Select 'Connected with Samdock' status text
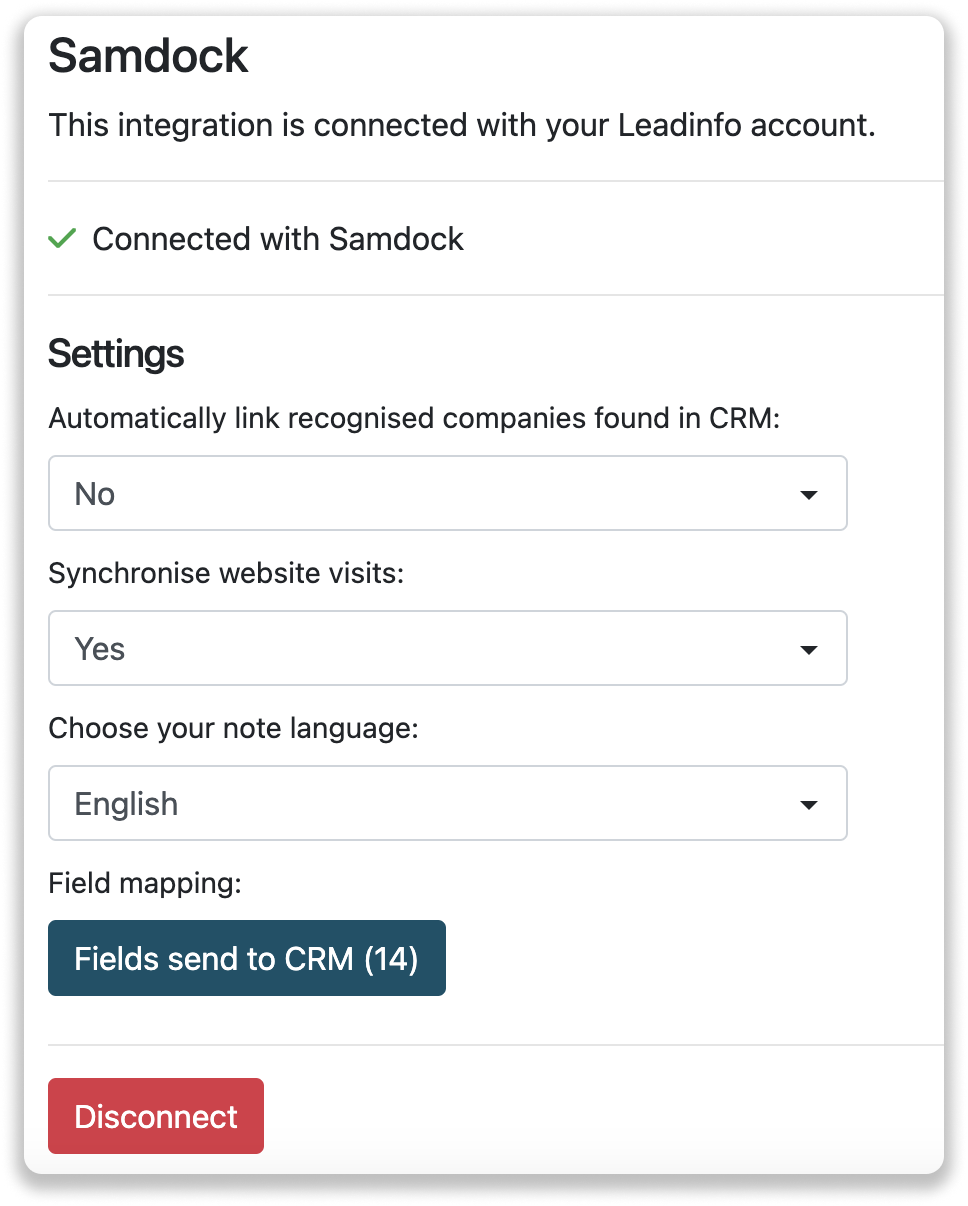This screenshot has height=1206, width=968. 277,239
